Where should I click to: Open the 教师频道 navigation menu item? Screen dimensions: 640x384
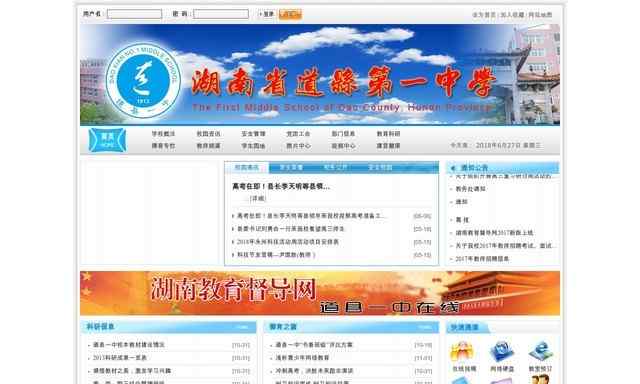click(208, 146)
